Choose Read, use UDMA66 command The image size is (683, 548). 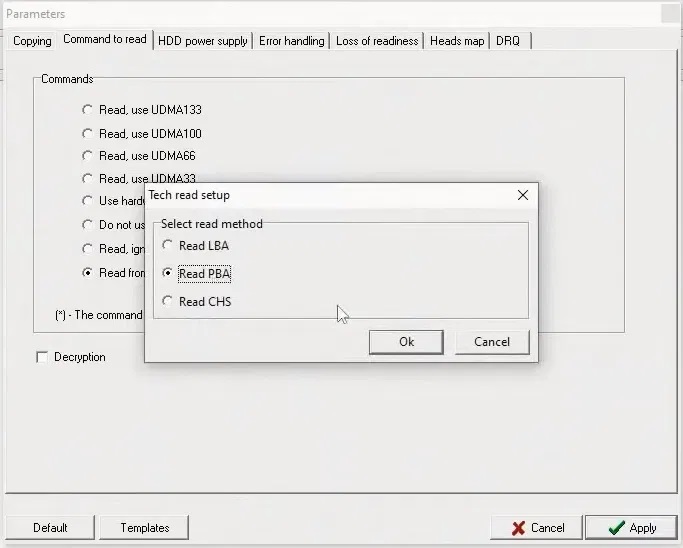tap(88, 157)
